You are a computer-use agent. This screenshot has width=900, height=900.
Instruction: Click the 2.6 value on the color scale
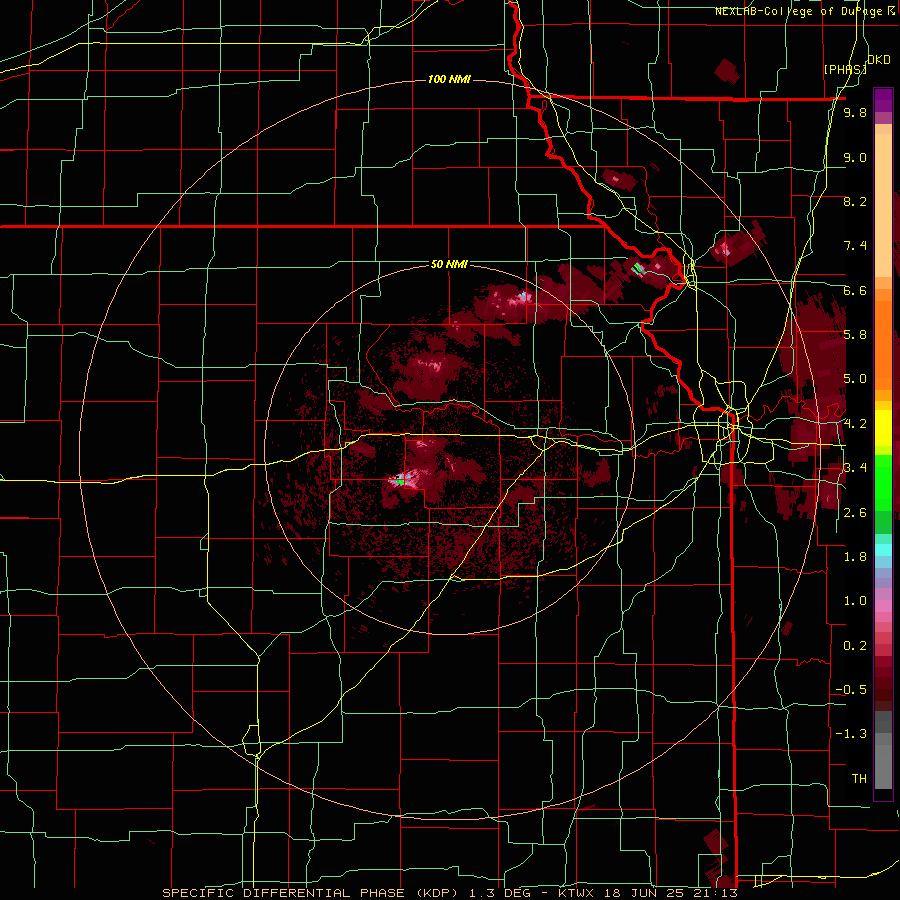tap(855, 513)
